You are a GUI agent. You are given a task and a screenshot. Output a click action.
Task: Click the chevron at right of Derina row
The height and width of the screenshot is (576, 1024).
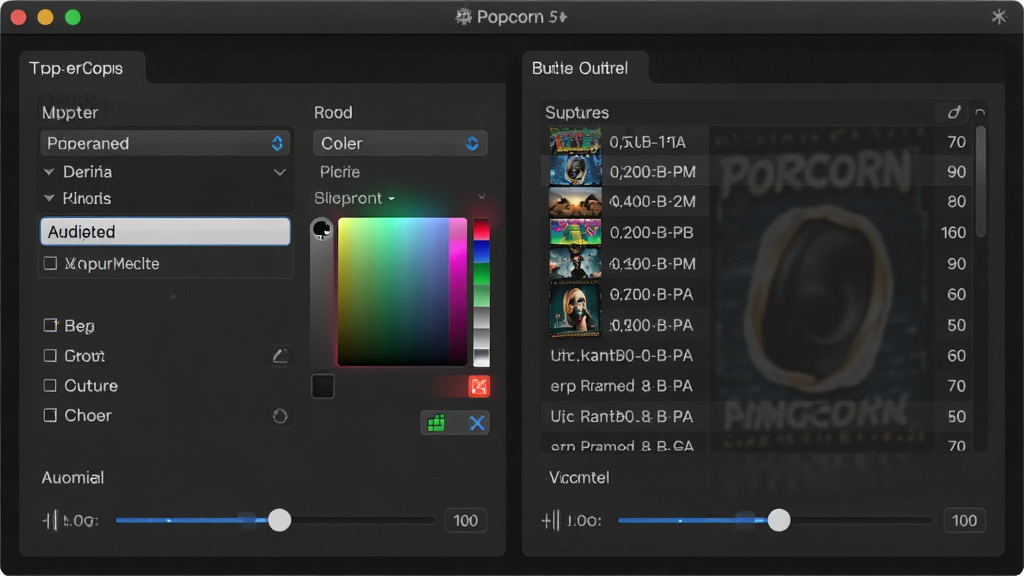click(x=280, y=172)
